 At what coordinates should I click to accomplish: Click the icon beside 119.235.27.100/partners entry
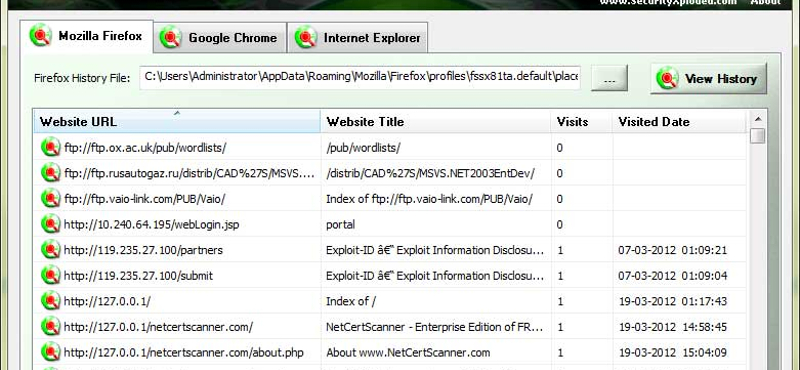pos(51,249)
